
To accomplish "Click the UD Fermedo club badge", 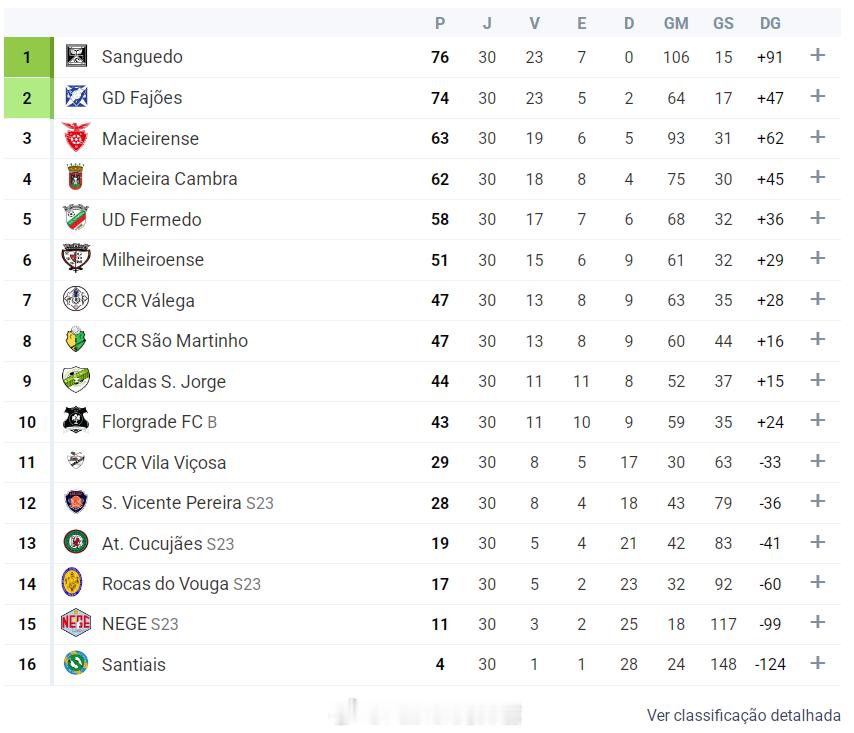I will [76, 219].
